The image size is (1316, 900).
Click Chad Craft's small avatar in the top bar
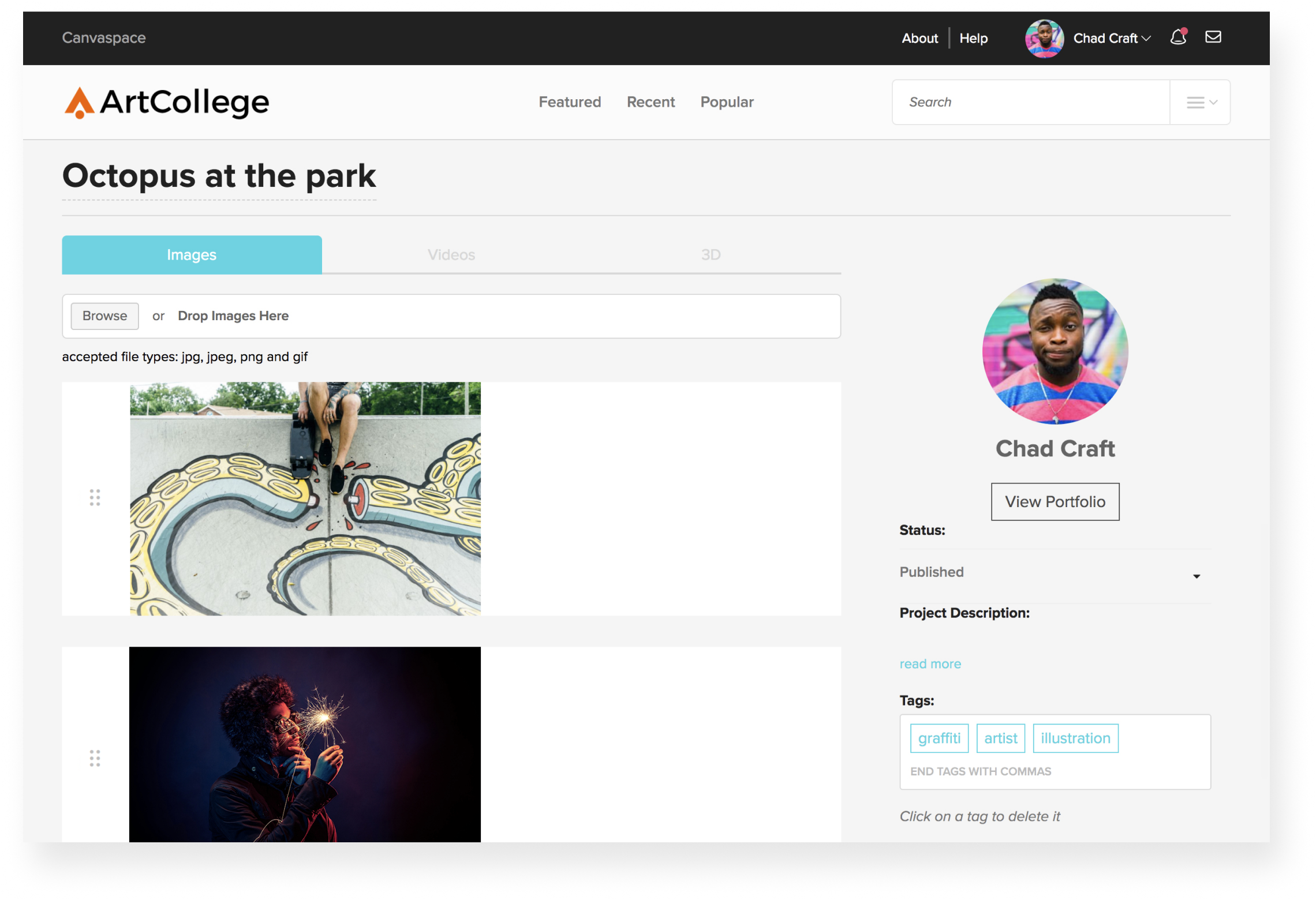pos(1044,38)
